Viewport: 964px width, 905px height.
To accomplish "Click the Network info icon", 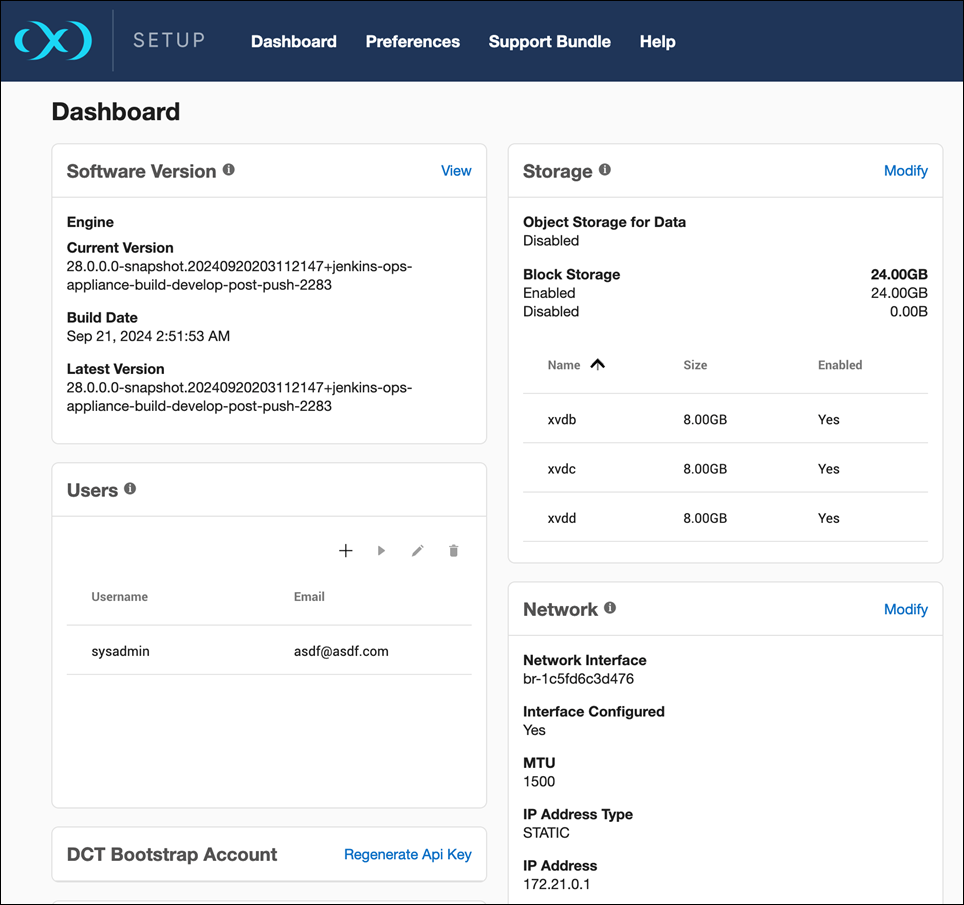I will pyautogui.click(x=610, y=608).
